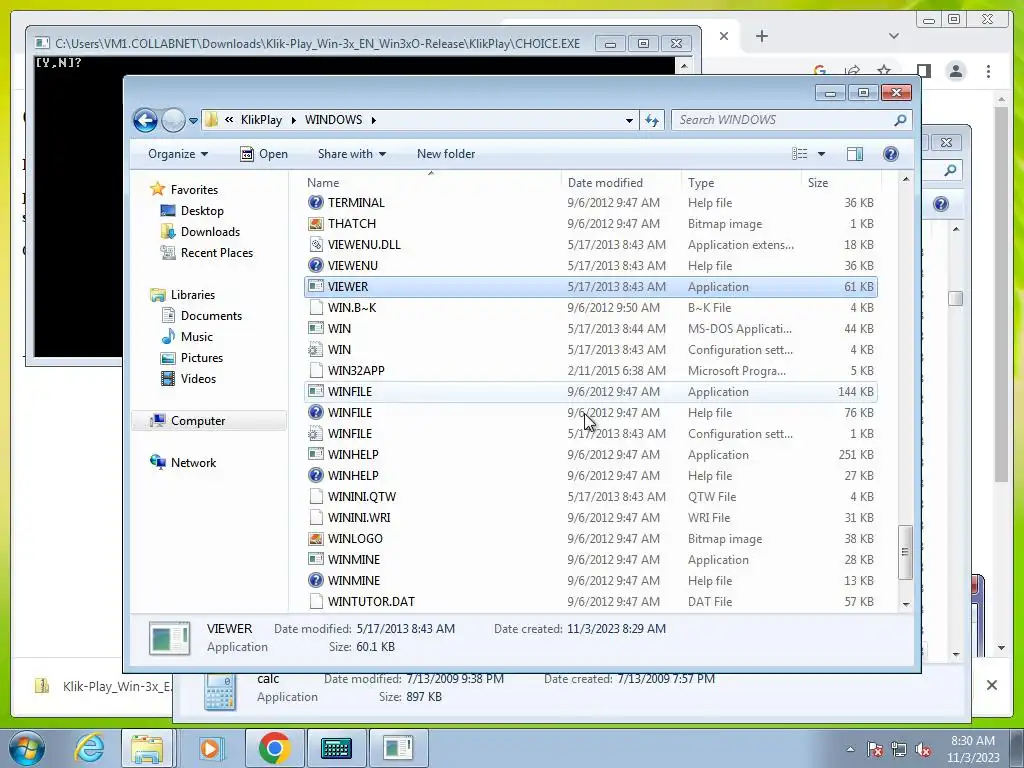The image size is (1024, 768).
Task: Select the WIN32APP file
Action: [591, 371]
